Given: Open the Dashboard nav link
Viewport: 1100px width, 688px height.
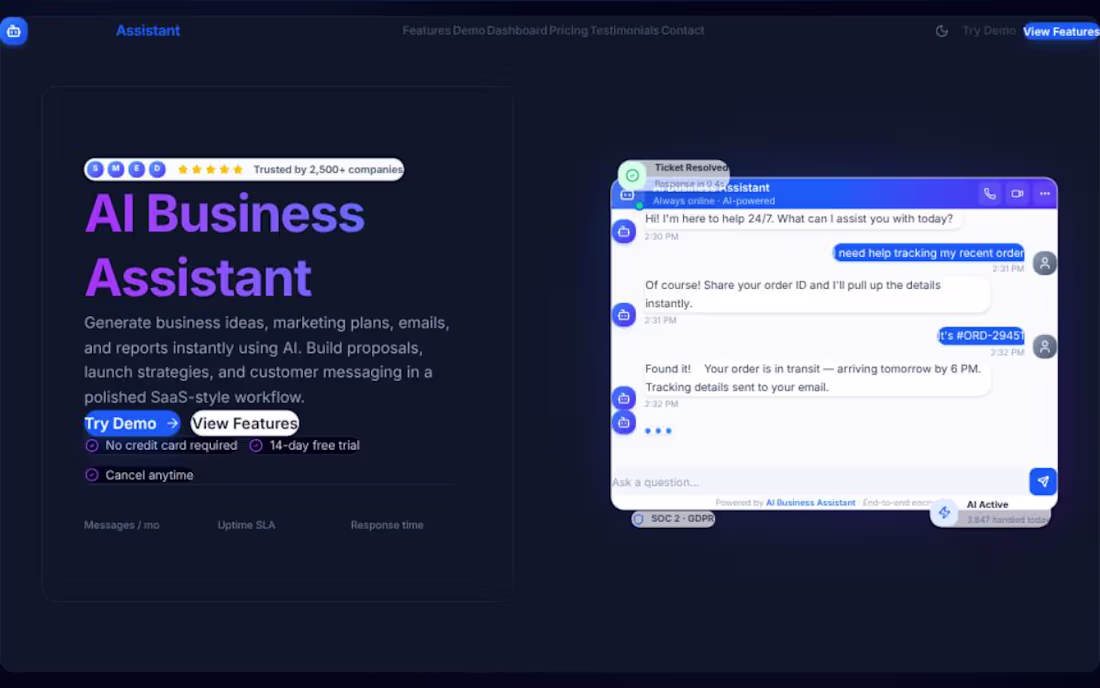Looking at the screenshot, I should (x=517, y=31).
